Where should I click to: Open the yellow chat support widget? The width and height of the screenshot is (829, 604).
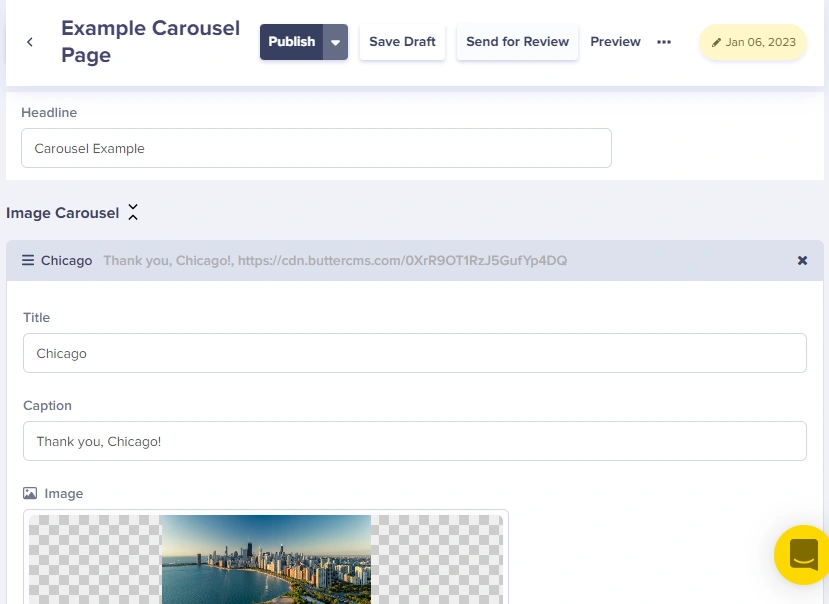[x=802, y=554]
